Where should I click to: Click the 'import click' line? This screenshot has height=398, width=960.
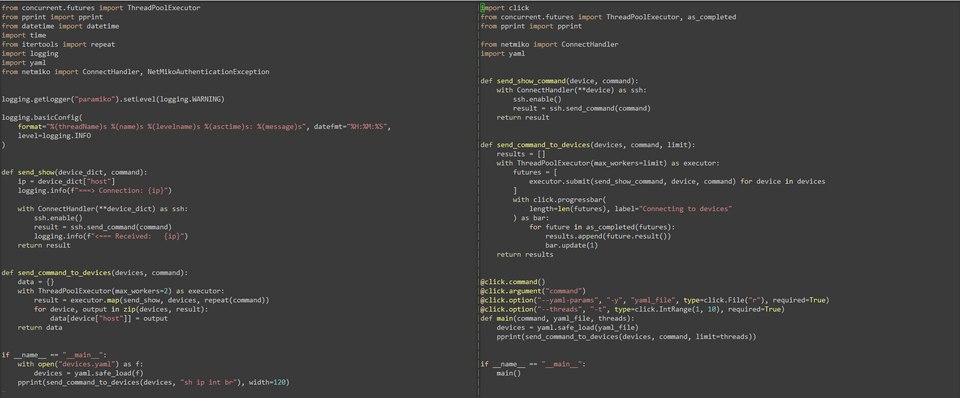click(x=505, y=8)
